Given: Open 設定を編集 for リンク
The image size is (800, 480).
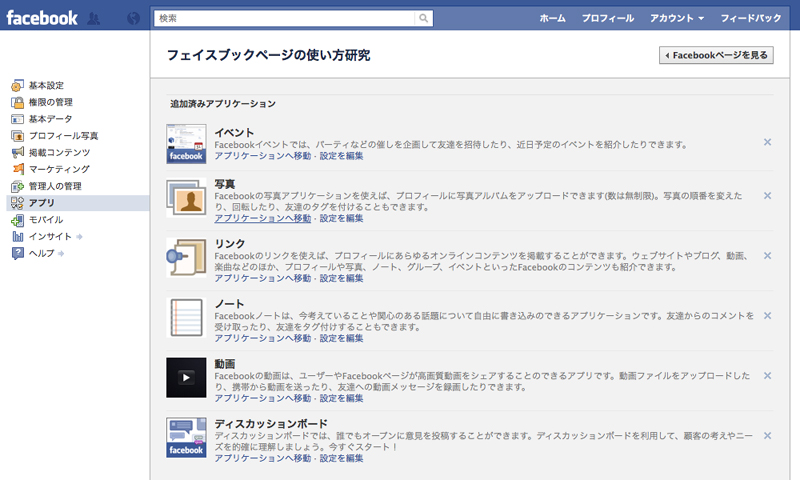Looking at the screenshot, I should [341, 278].
